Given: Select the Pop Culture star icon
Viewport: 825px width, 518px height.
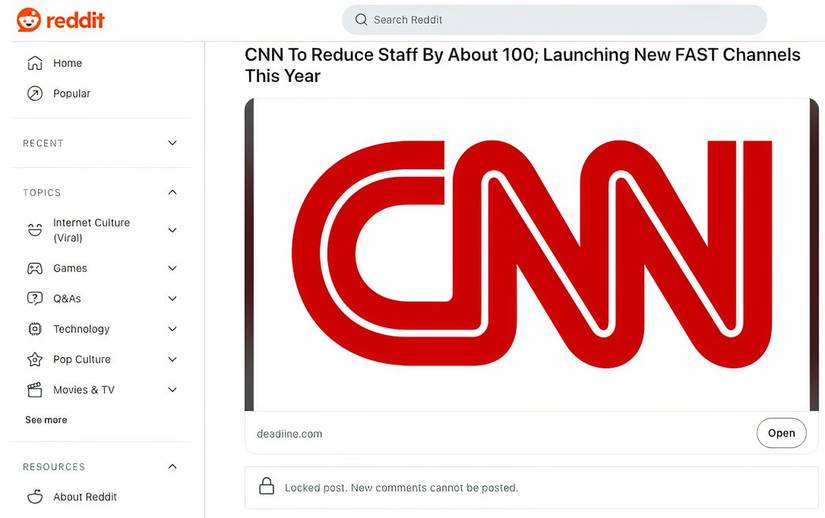Looking at the screenshot, I should point(35,360).
